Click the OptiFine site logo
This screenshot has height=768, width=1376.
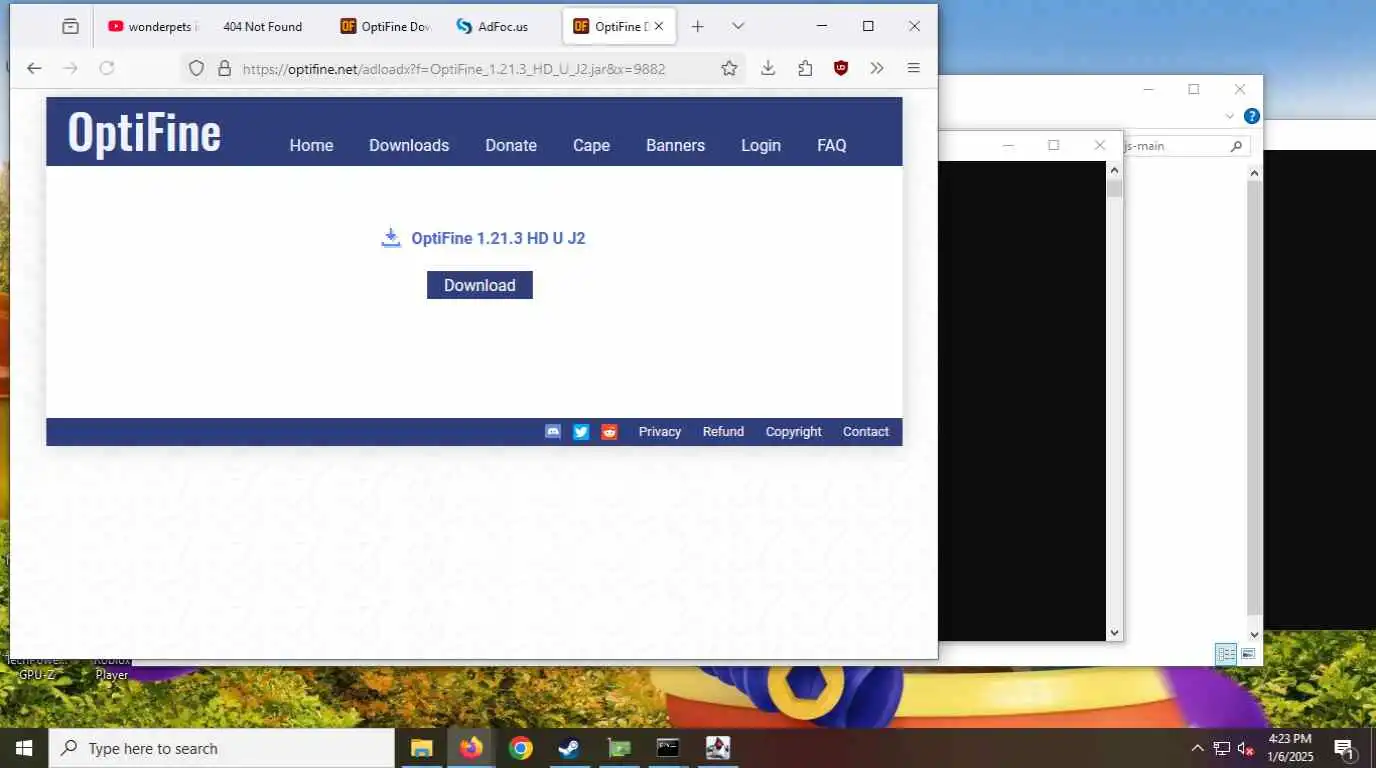pos(144,132)
